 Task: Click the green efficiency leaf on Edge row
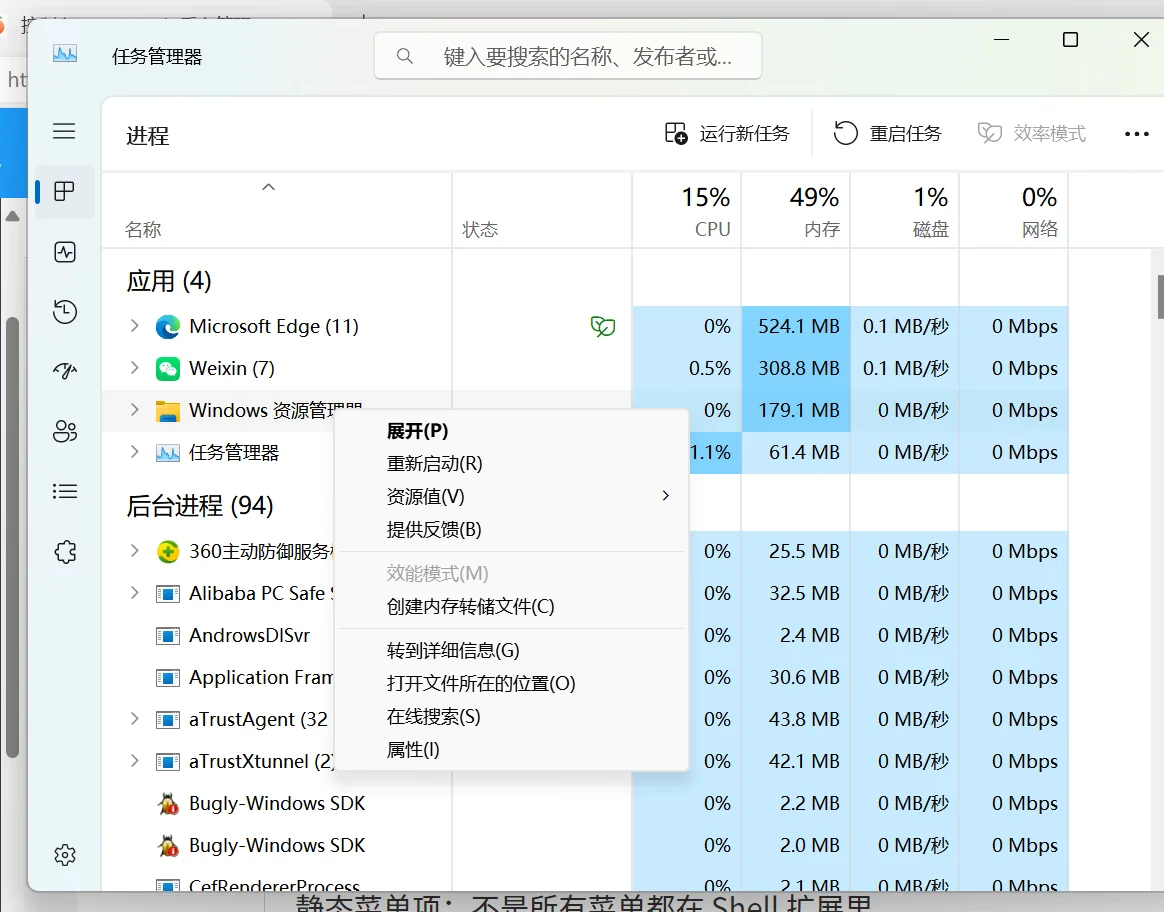coord(603,326)
